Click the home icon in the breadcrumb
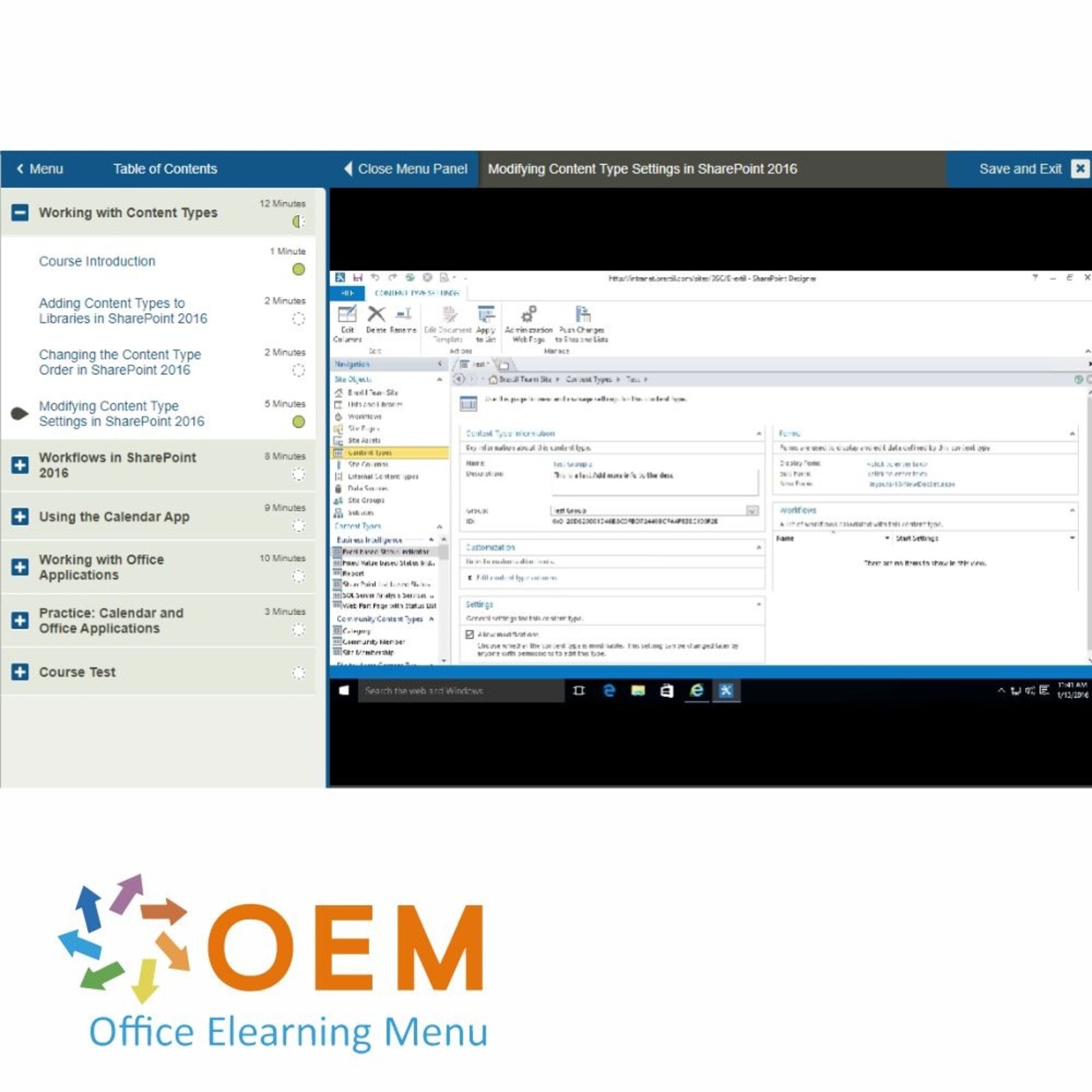1092x1092 pixels. [493, 379]
